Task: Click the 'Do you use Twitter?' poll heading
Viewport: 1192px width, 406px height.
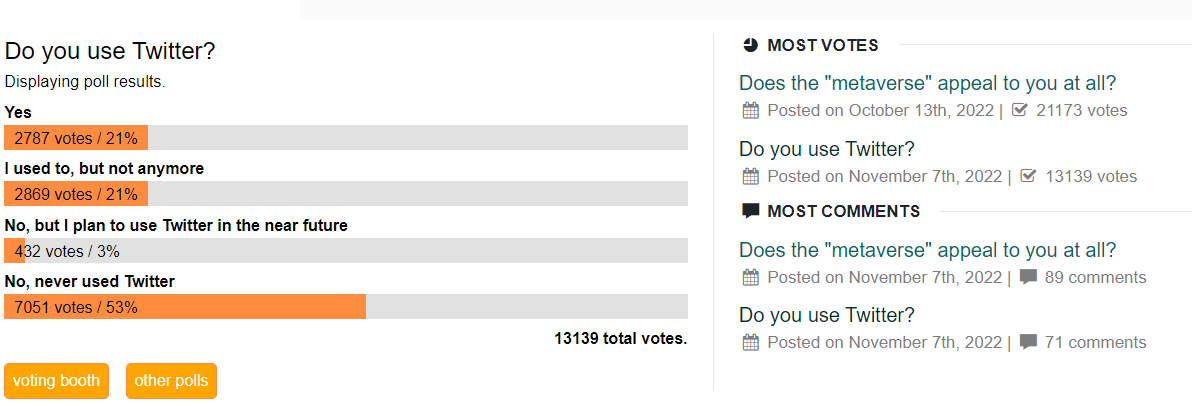Action: [110, 51]
